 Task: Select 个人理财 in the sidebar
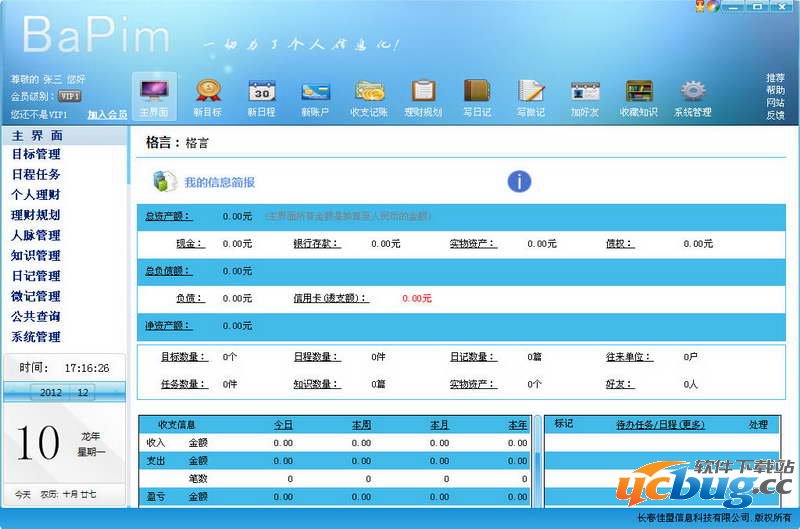coord(36,195)
